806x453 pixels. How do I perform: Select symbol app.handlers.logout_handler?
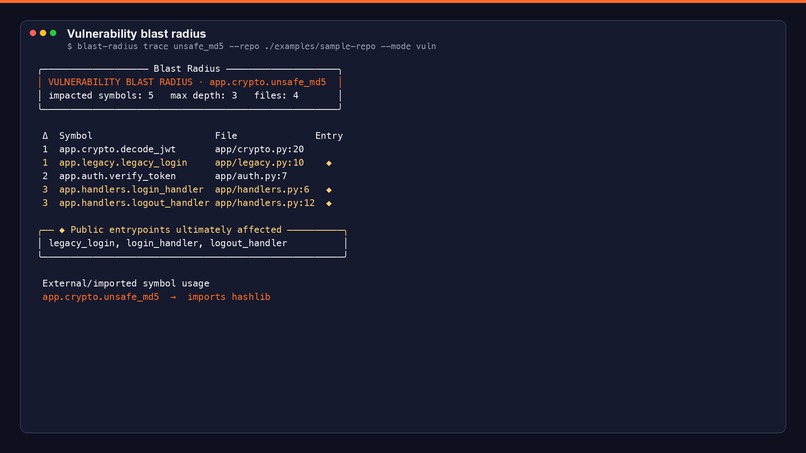coord(134,203)
